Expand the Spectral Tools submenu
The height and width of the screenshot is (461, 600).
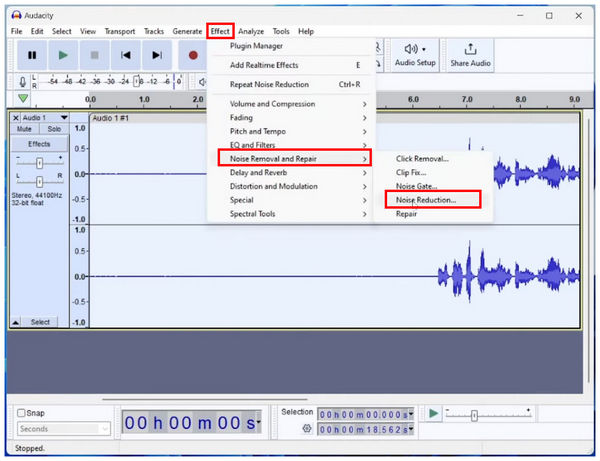pyautogui.click(x=291, y=214)
